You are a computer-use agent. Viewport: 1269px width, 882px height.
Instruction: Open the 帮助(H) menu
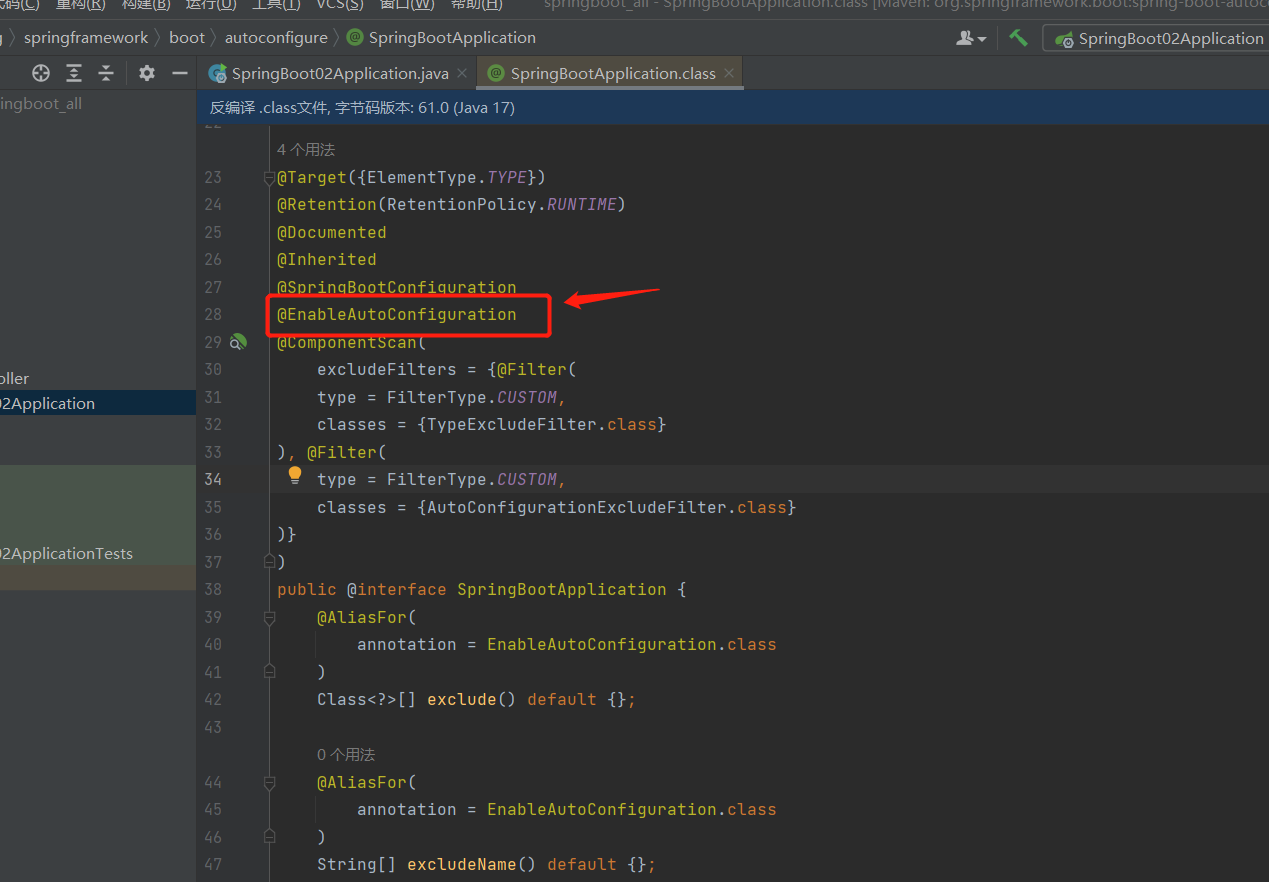pos(477,5)
